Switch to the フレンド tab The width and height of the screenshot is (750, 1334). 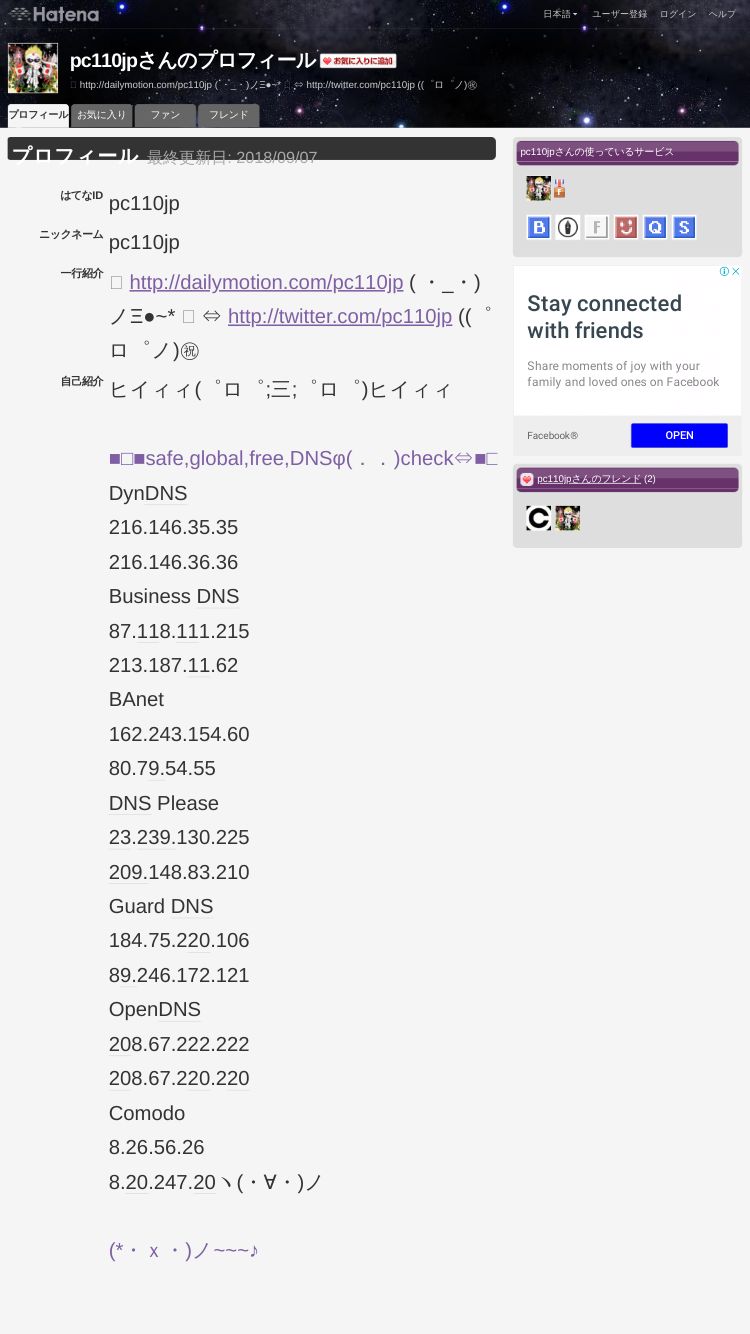(x=228, y=116)
